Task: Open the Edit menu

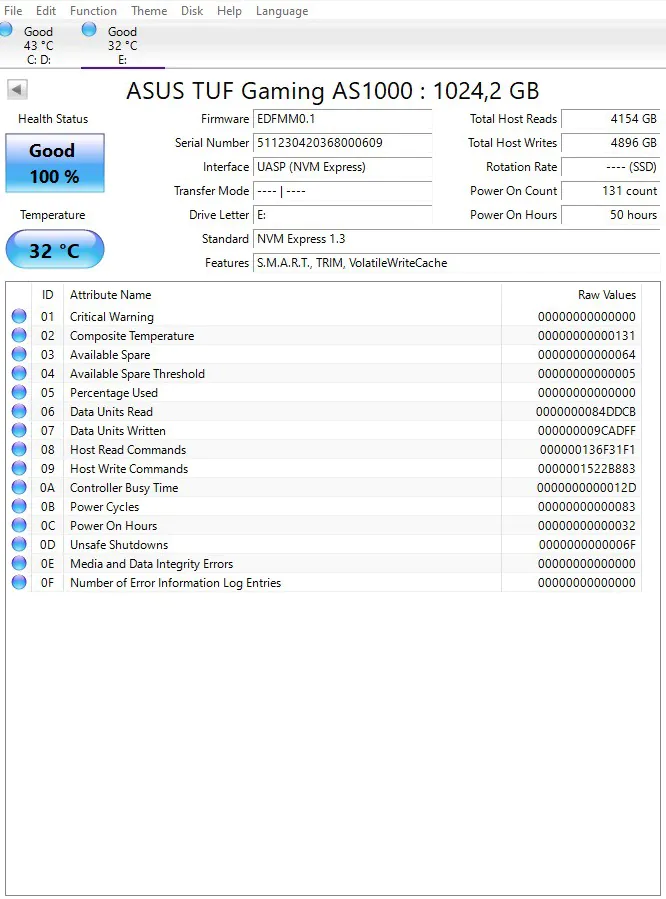Action: (x=46, y=11)
